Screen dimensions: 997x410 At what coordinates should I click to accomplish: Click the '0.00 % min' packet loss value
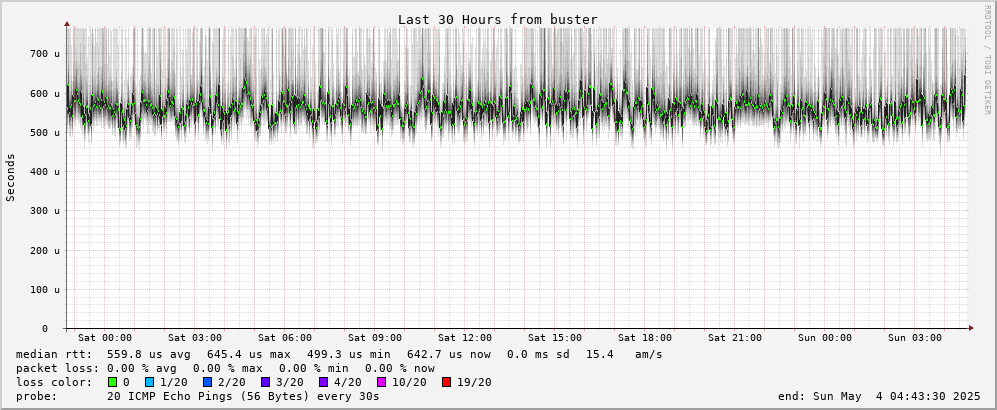click(x=314, y=369)
